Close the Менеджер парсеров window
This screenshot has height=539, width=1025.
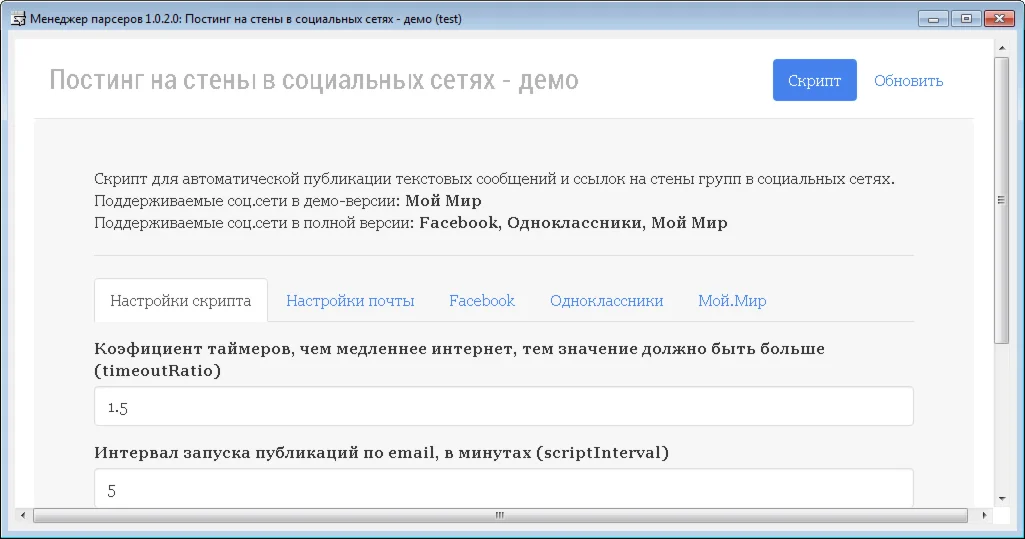999,19
